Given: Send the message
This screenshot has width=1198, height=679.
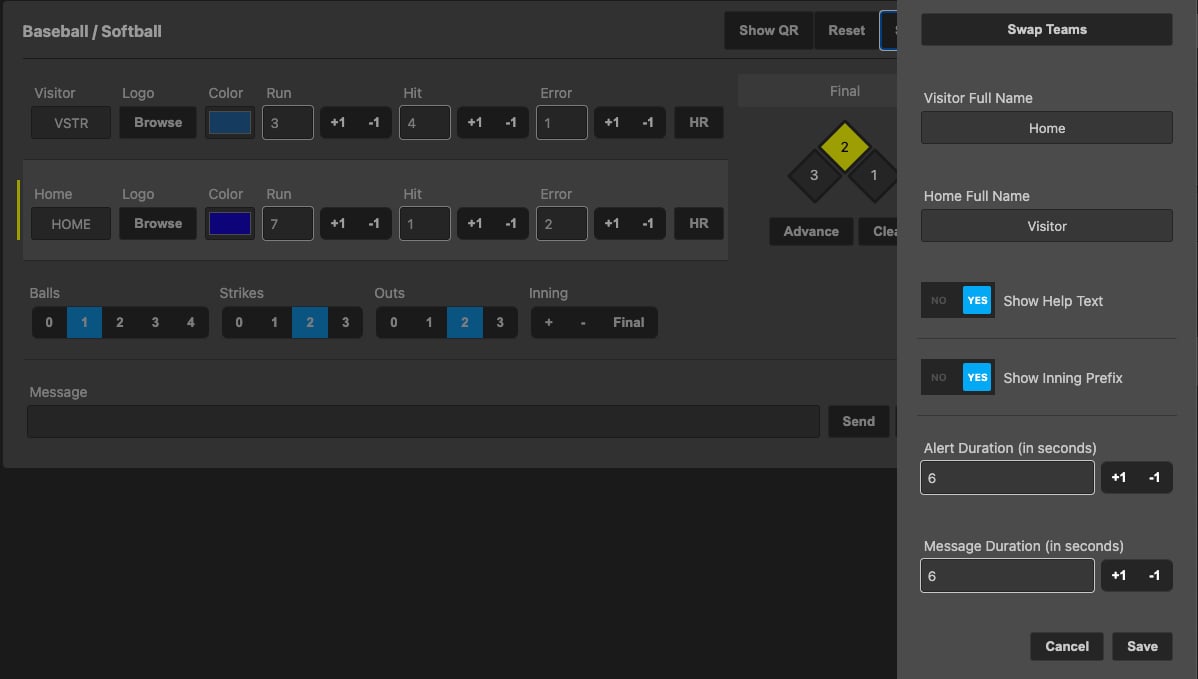Looking at the screenshot, I should (859, 422).
